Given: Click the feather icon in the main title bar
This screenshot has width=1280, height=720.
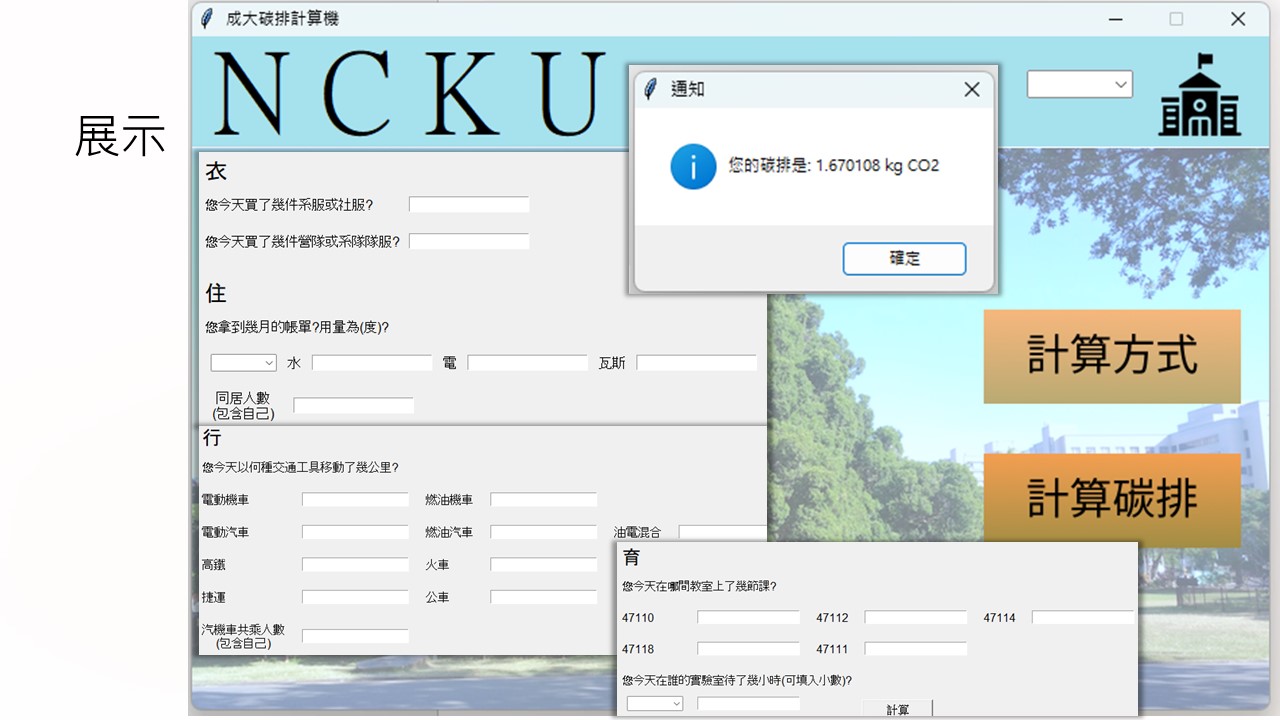Looking at the screenshot, I should point(207,19).
